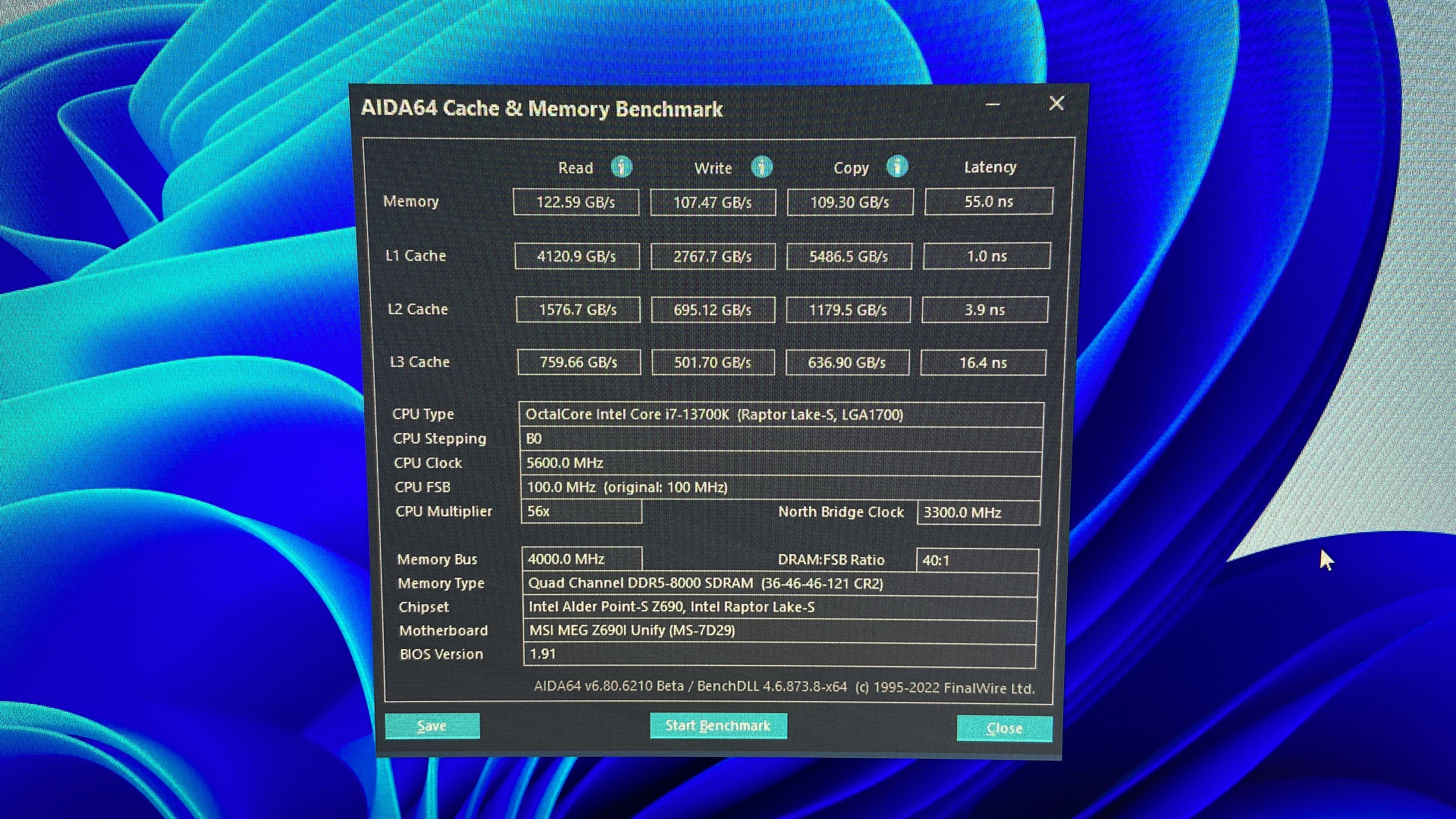Click L2 Cache Latency value 3.9 ns
This screenshot has width=1456, height=819.
point(985,310)
